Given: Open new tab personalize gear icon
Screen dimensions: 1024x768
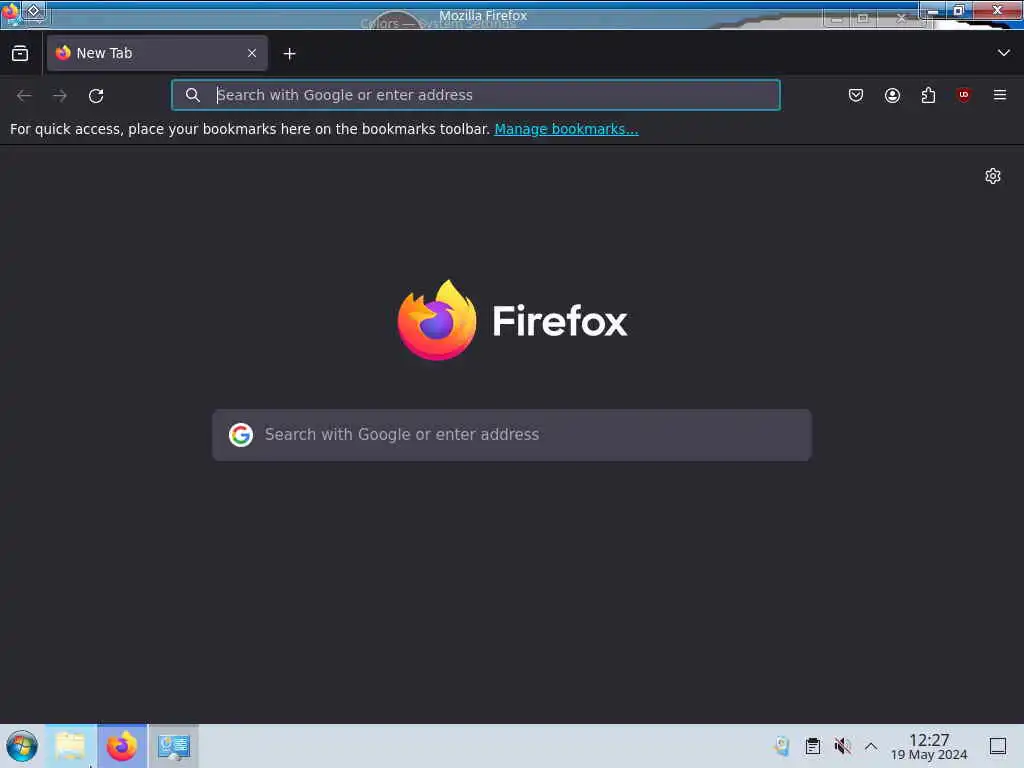Looking at the screenshot, I should click(993, 176).
